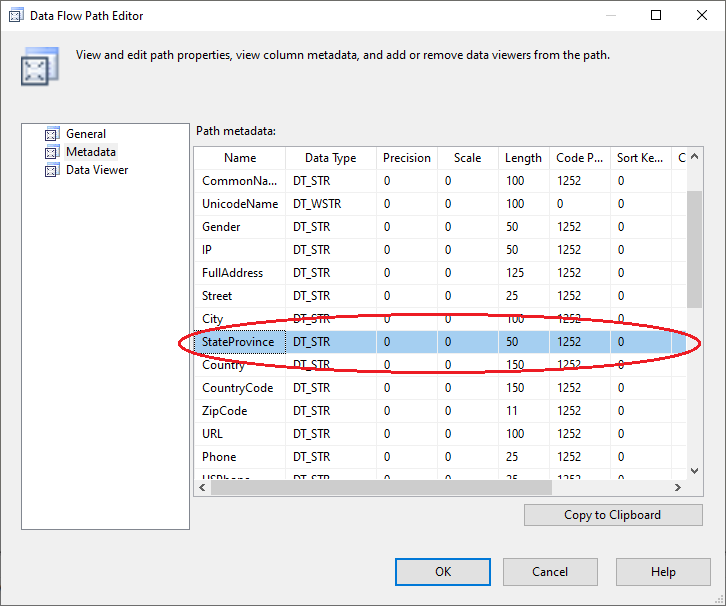Select the StateProvince row
Viewport: 726px width, 606px height.
[x=238, y=342]
